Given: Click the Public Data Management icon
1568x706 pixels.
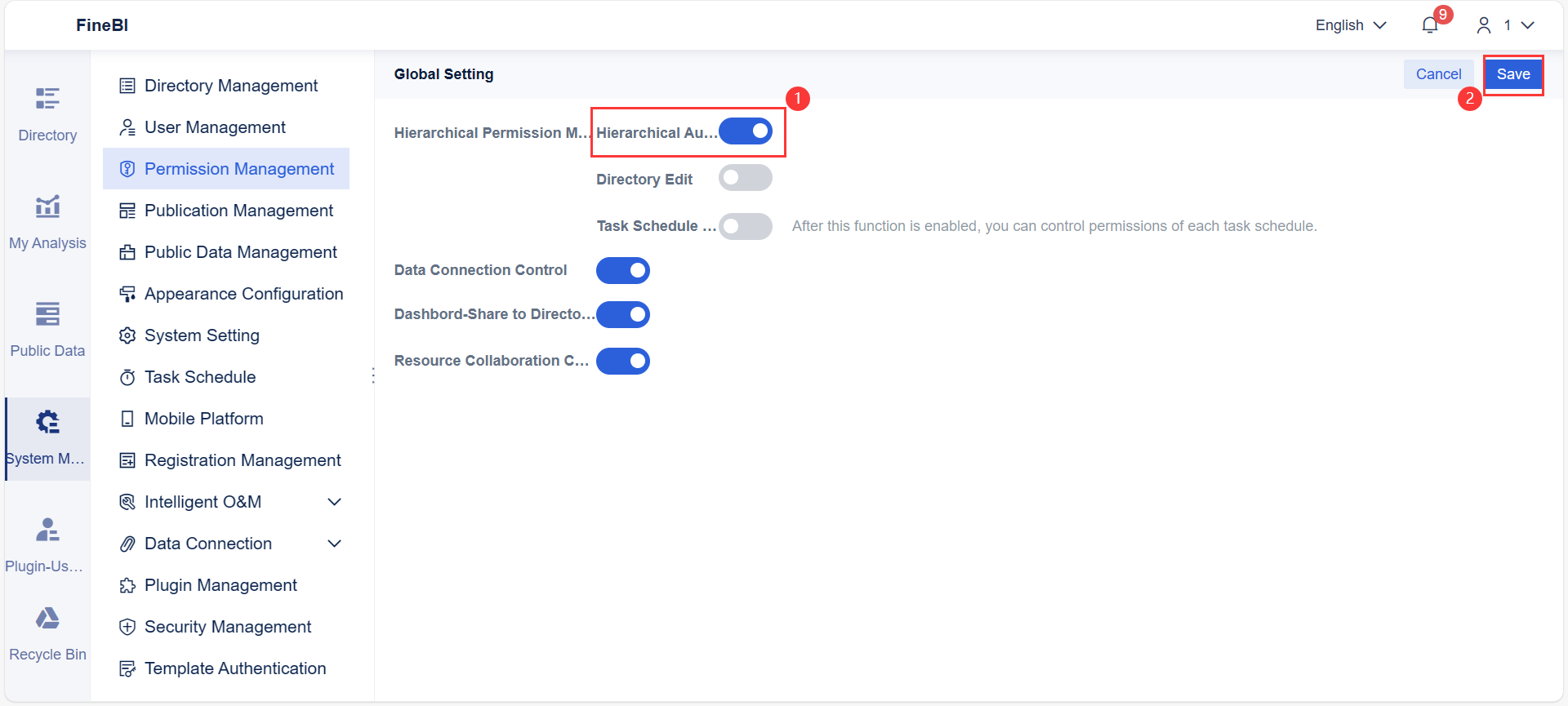Looking at the screenshot, I should point(127,251).
